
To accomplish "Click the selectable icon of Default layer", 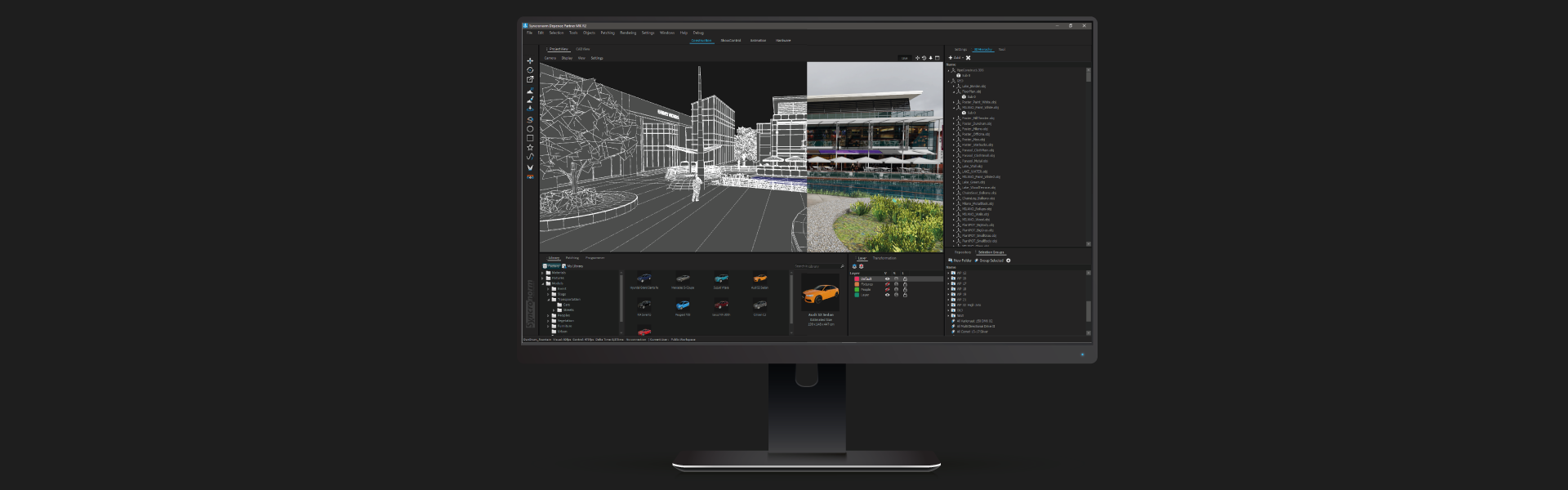I will click(x=896, y=278).
